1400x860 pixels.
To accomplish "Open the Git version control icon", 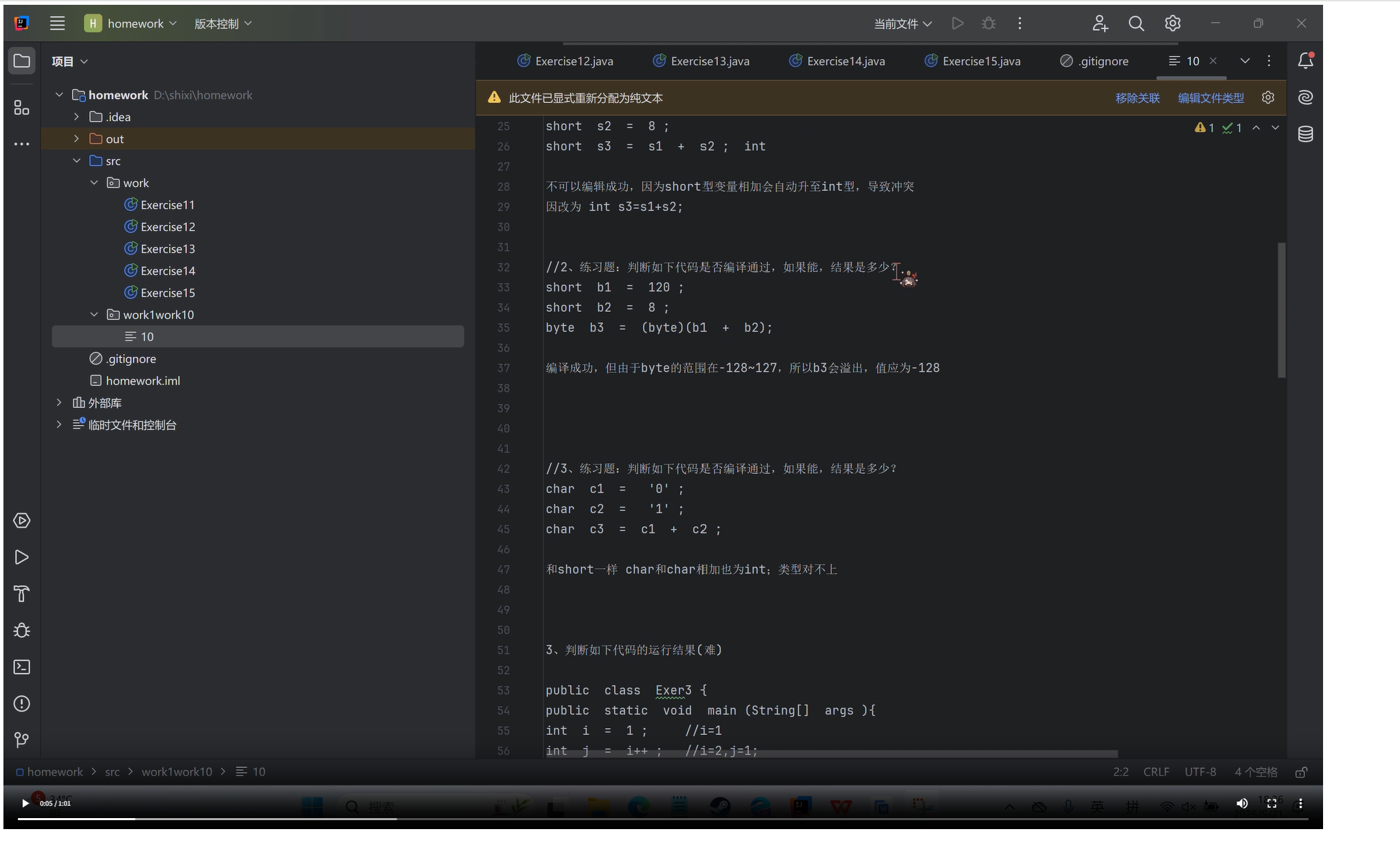I will (x=21, y=740).
